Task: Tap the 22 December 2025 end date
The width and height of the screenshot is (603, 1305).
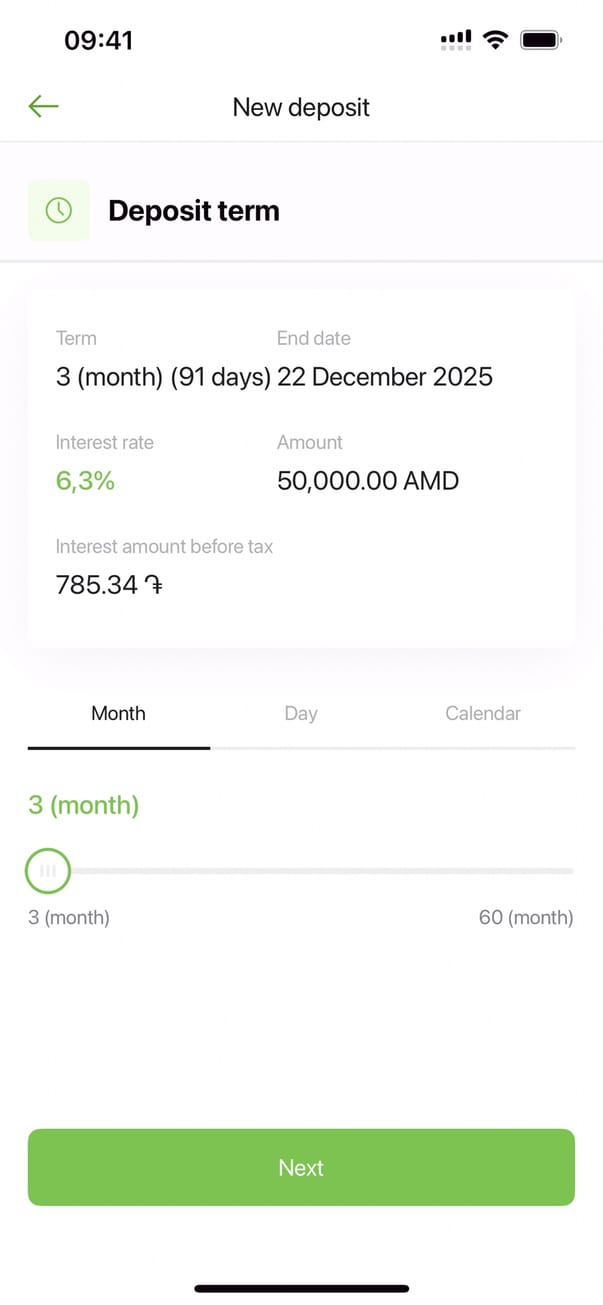Action: click(385, 377)
